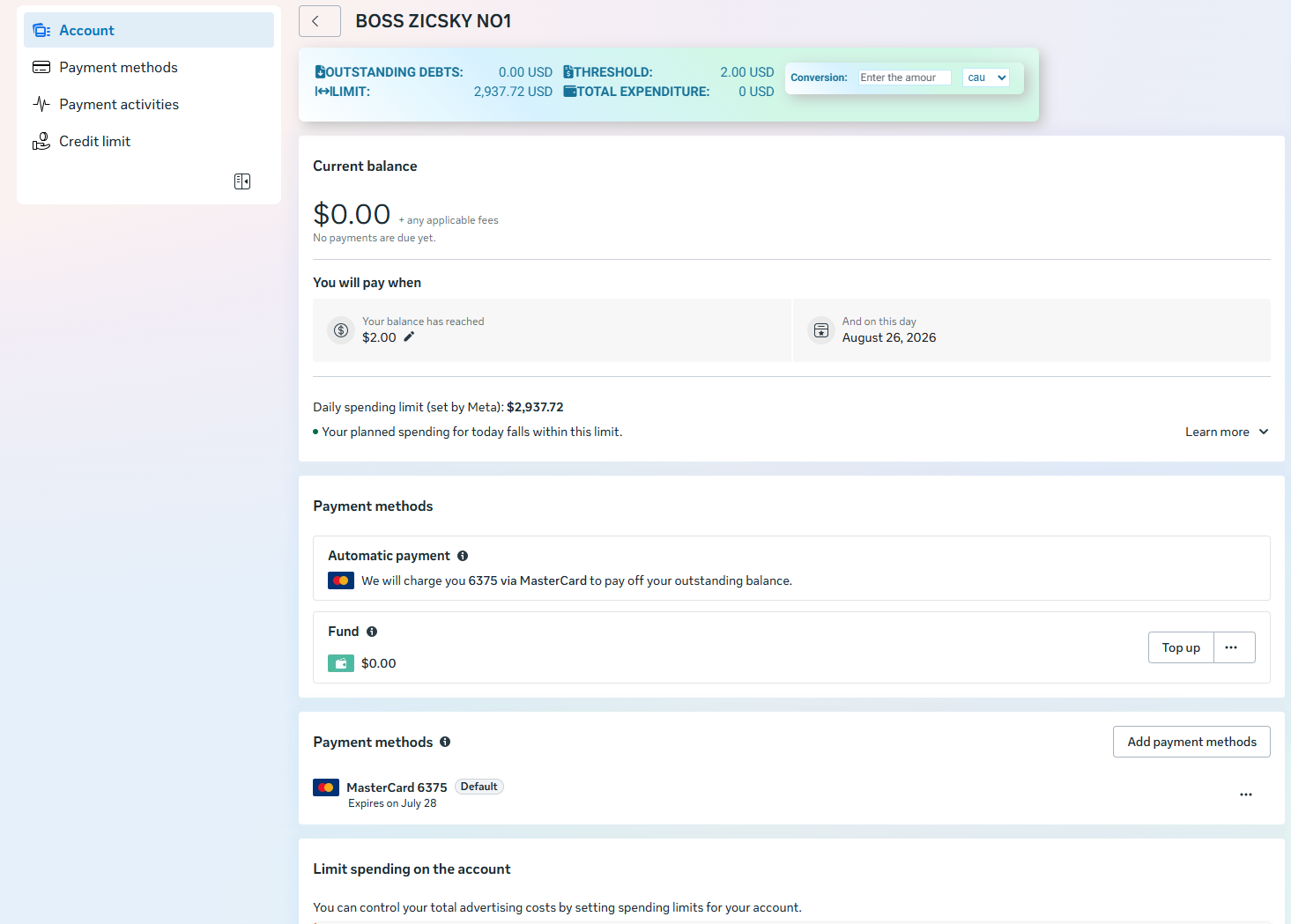
Task: Click the $0.00 current balance amount
Action: [x=352, y=214]
